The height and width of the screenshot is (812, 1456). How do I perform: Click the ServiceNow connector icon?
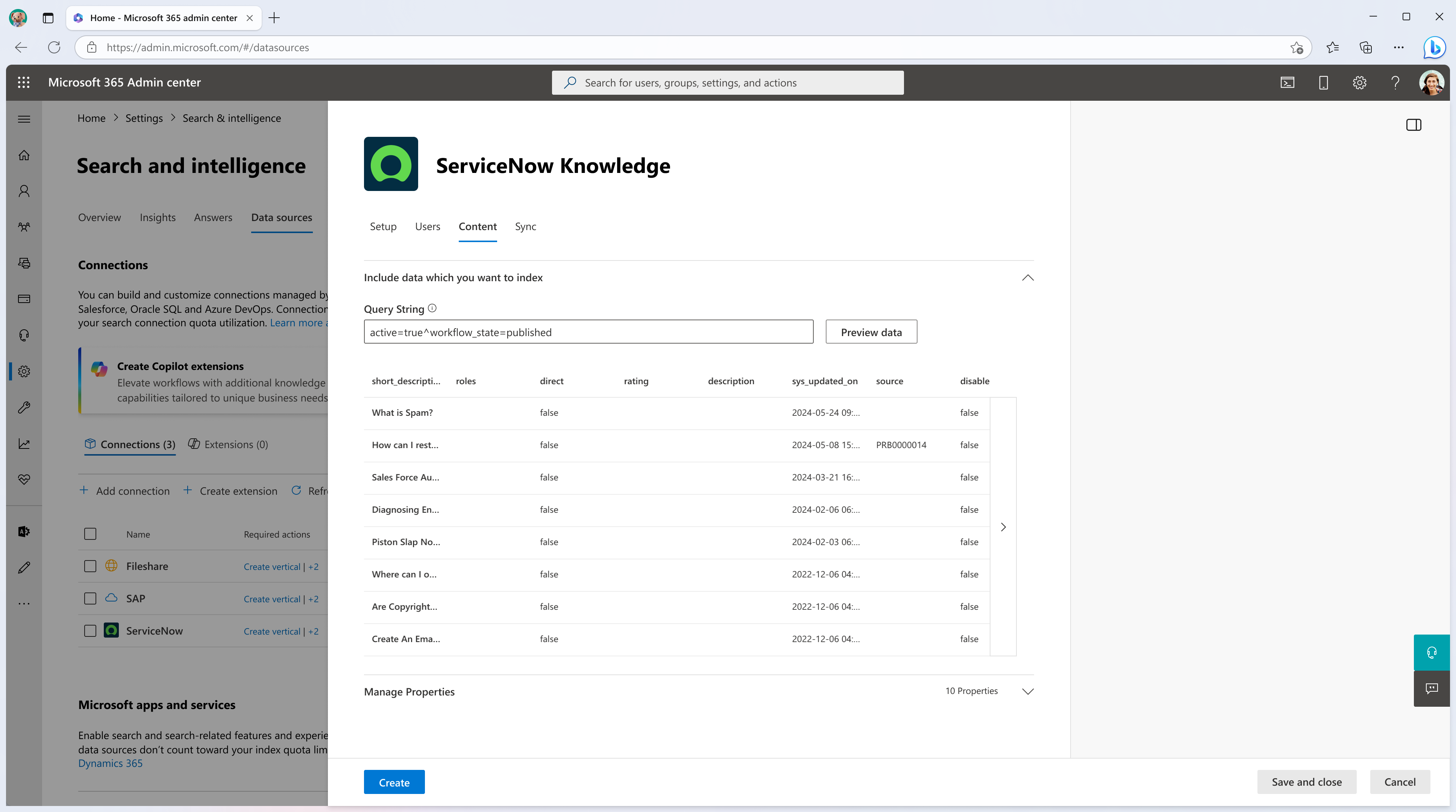tap(111, 630)
